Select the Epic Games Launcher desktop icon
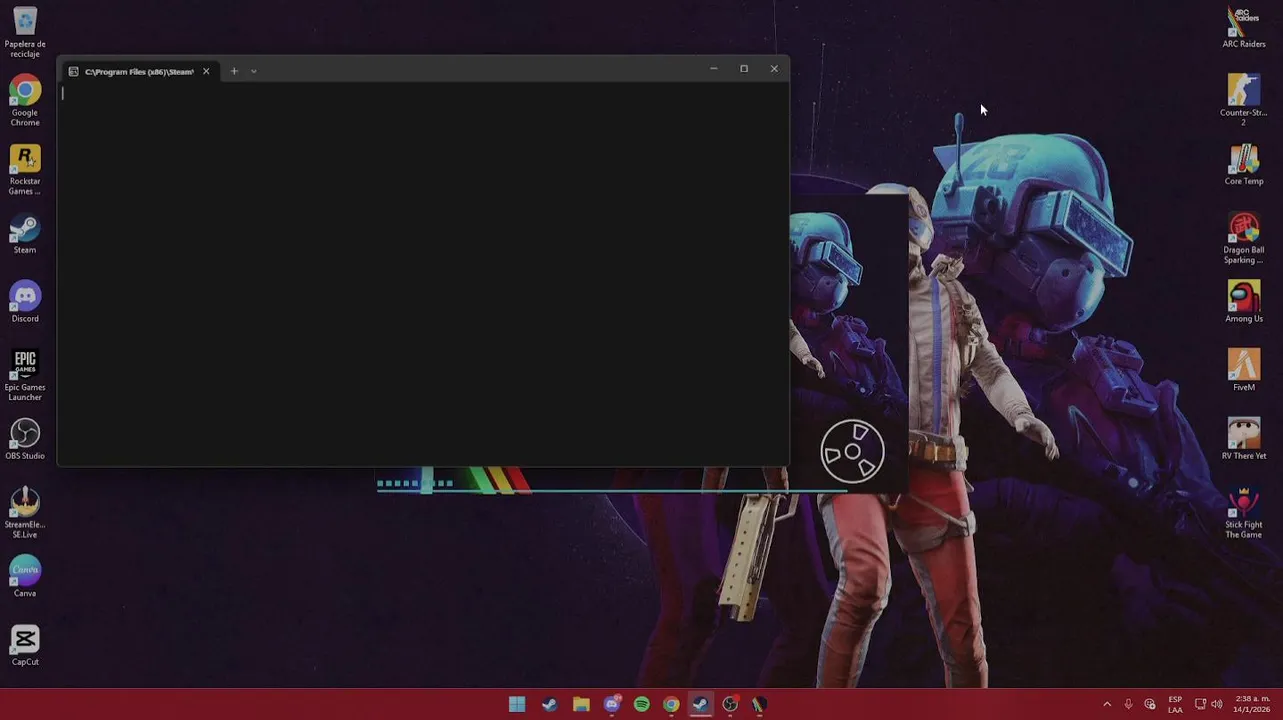Viewport: 1283px width, 720px height. tap(25, 375)
